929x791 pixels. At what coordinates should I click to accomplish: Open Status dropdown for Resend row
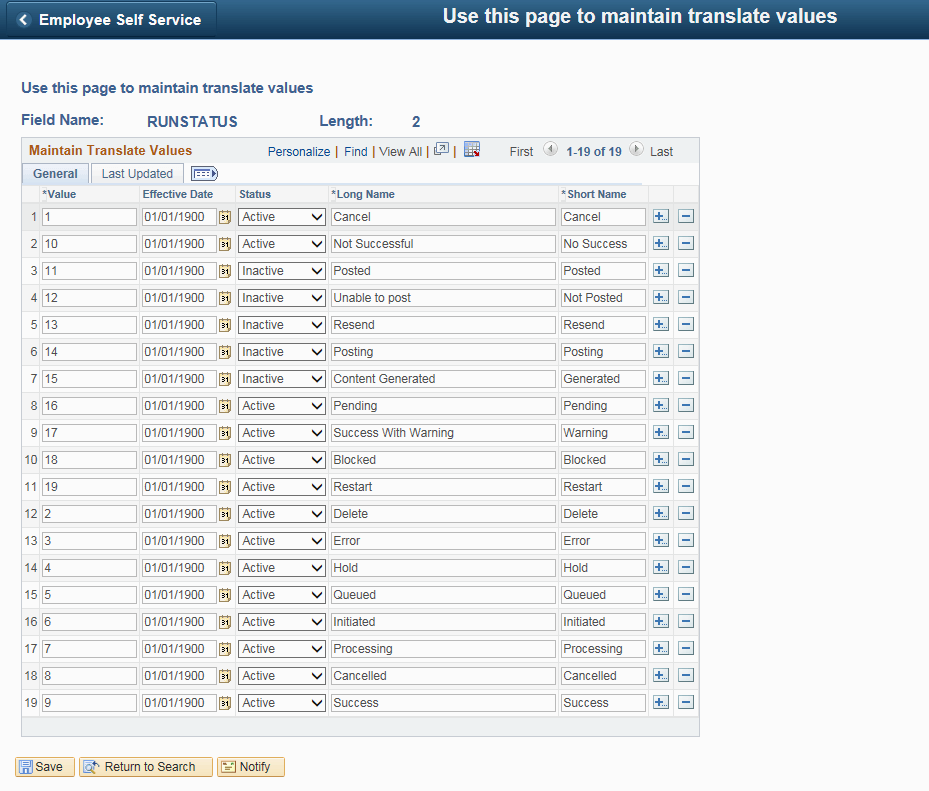pos(281,325)
